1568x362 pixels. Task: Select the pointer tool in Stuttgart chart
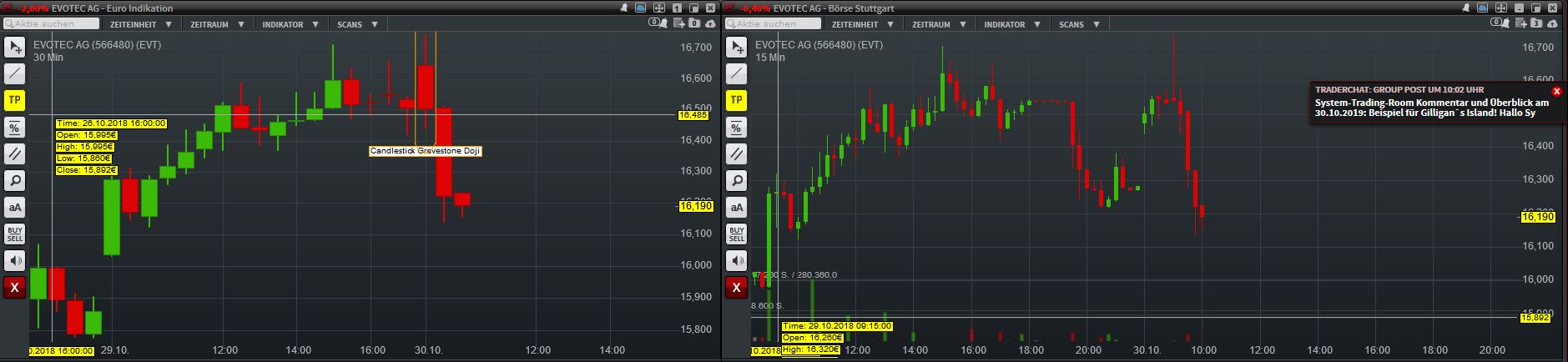(736, 47)
